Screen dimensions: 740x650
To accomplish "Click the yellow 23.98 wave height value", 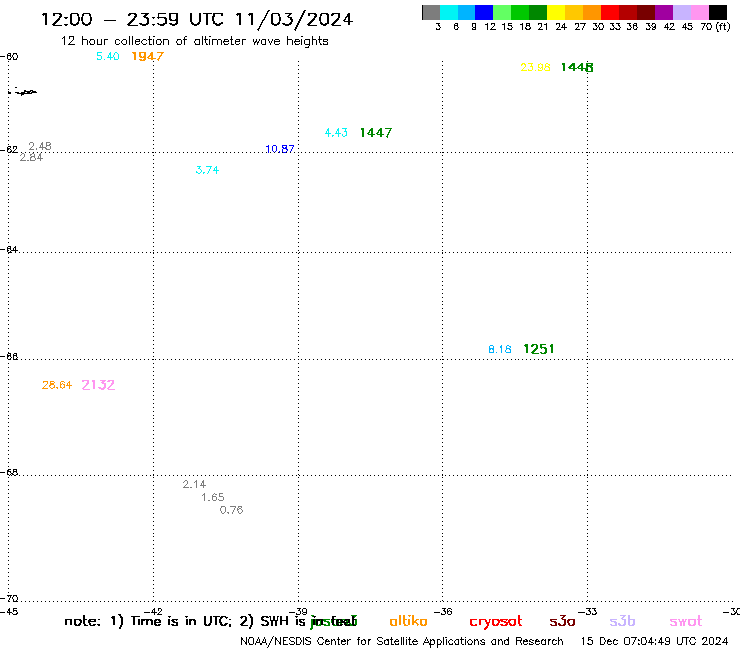I will point(535,67).
